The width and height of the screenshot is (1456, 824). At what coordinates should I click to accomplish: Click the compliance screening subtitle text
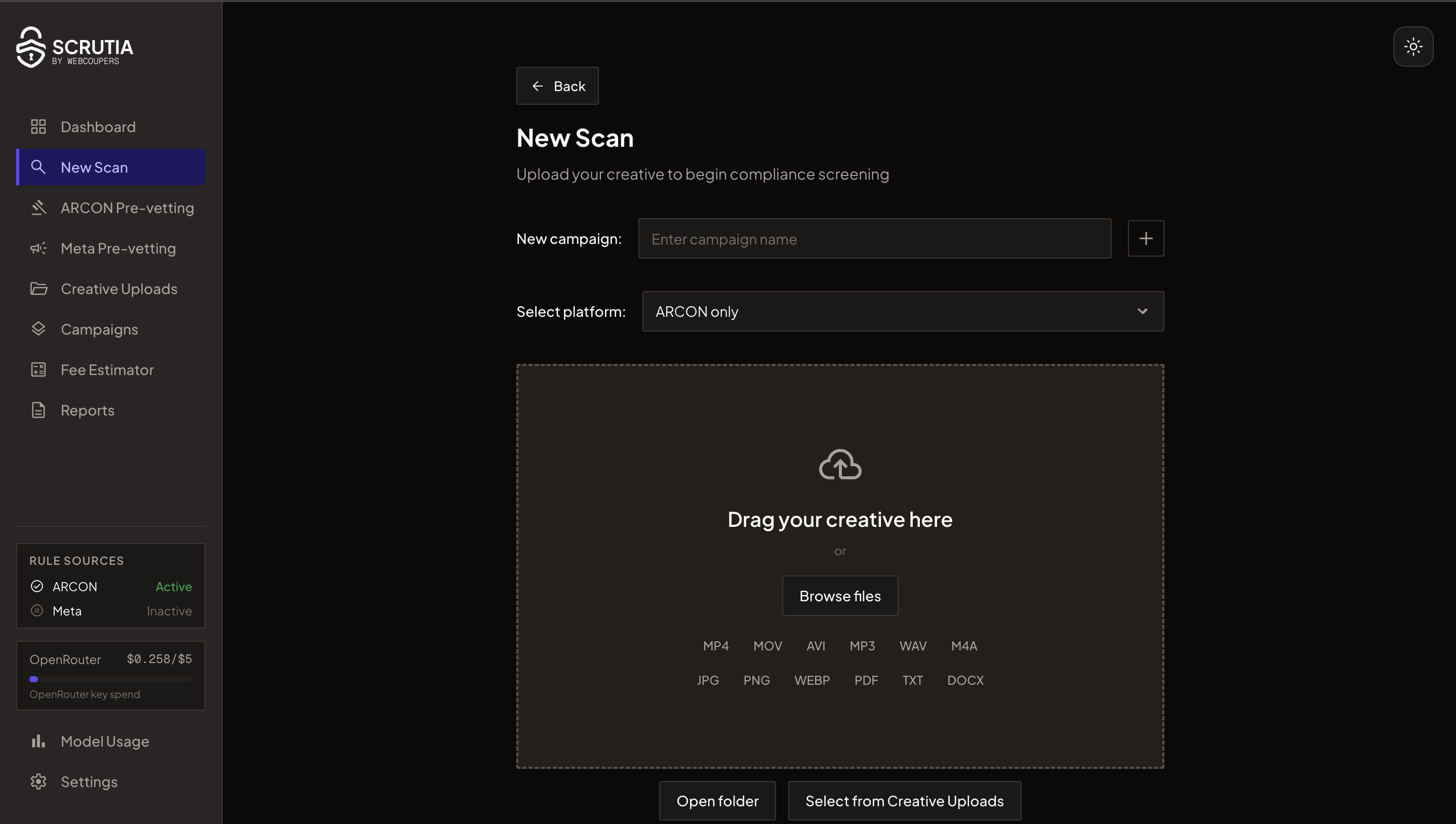pyautogui.click(x=703, y=174)
